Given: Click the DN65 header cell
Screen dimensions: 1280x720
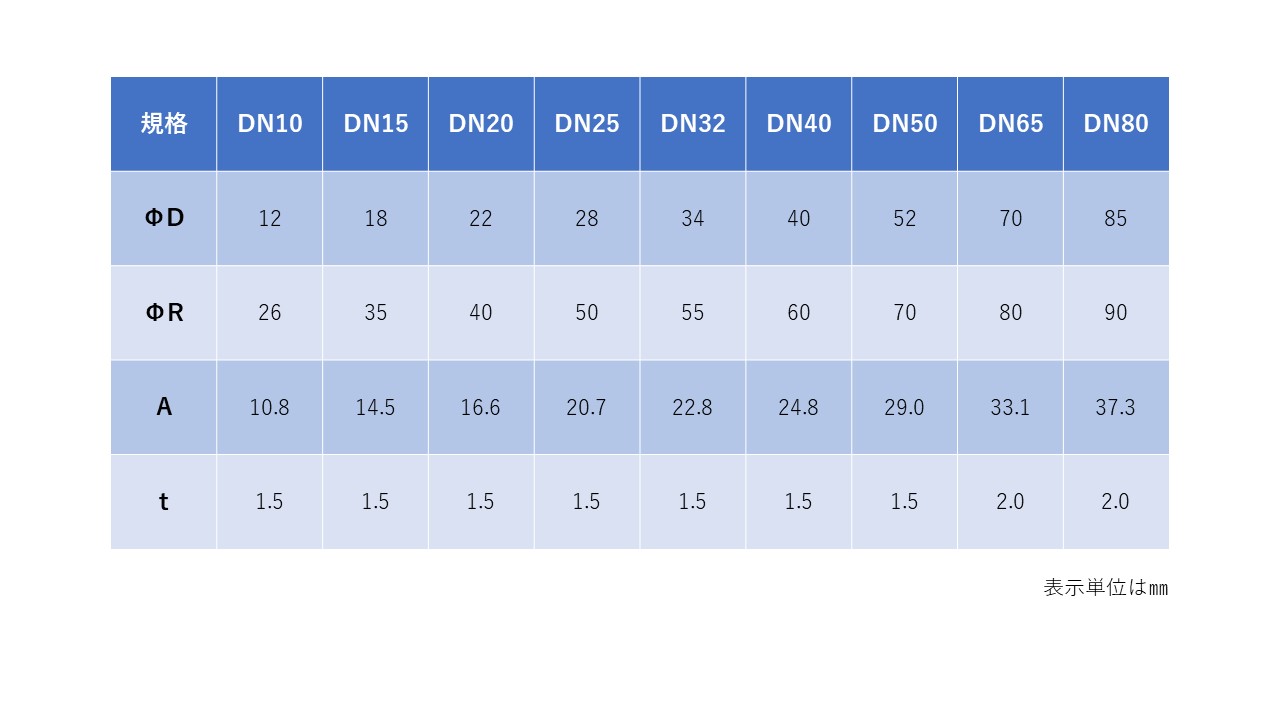Looking at the screenshot, I should [x=1010, y=124].
